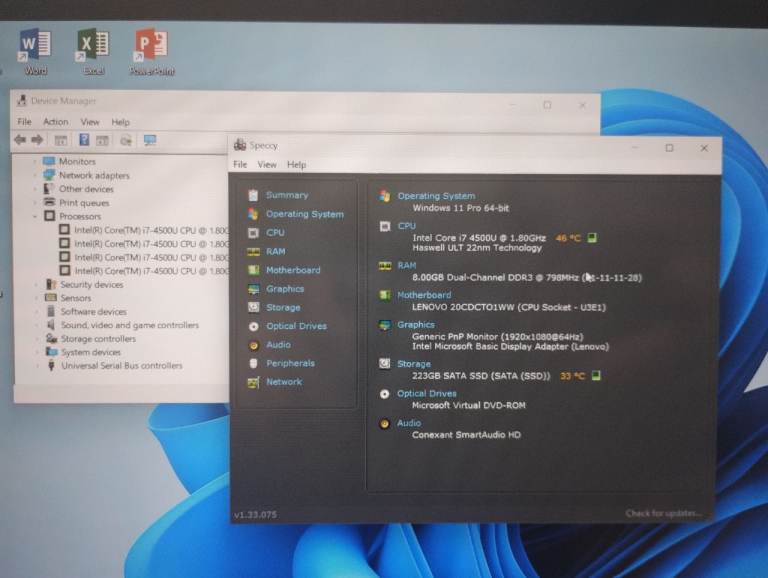This screenshot has width=768, height=578.
Task: Click the Storage drive icon in Speccy sidebar
Action: point(253,307)
